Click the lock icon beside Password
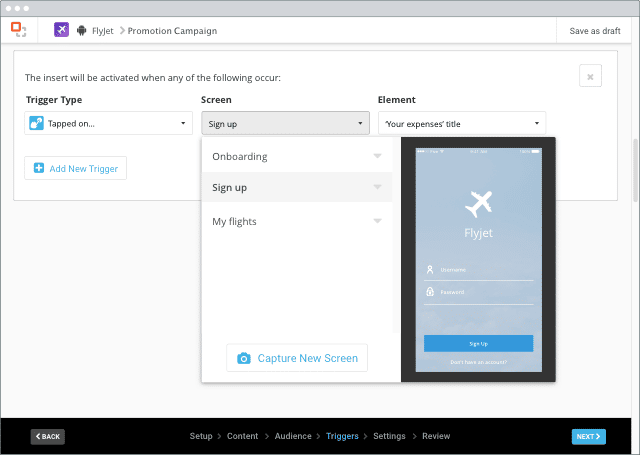The width and height of the screenshot is (640, 455). [430, 291]
